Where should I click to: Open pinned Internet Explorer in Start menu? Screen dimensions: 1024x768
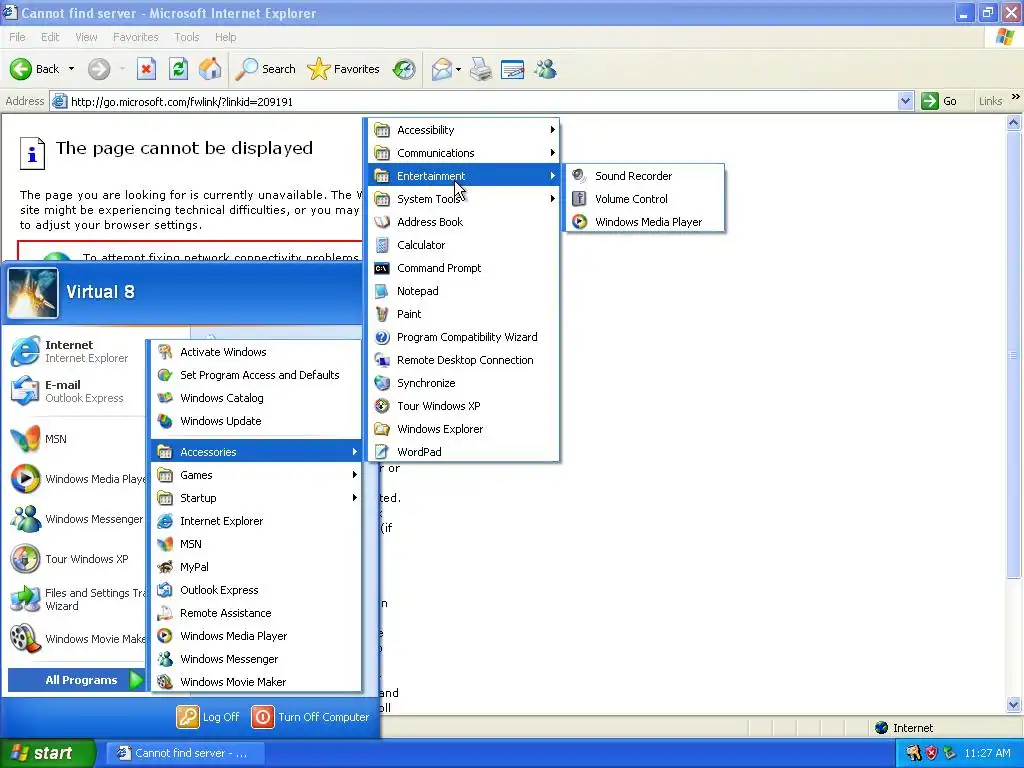[75, 351]
